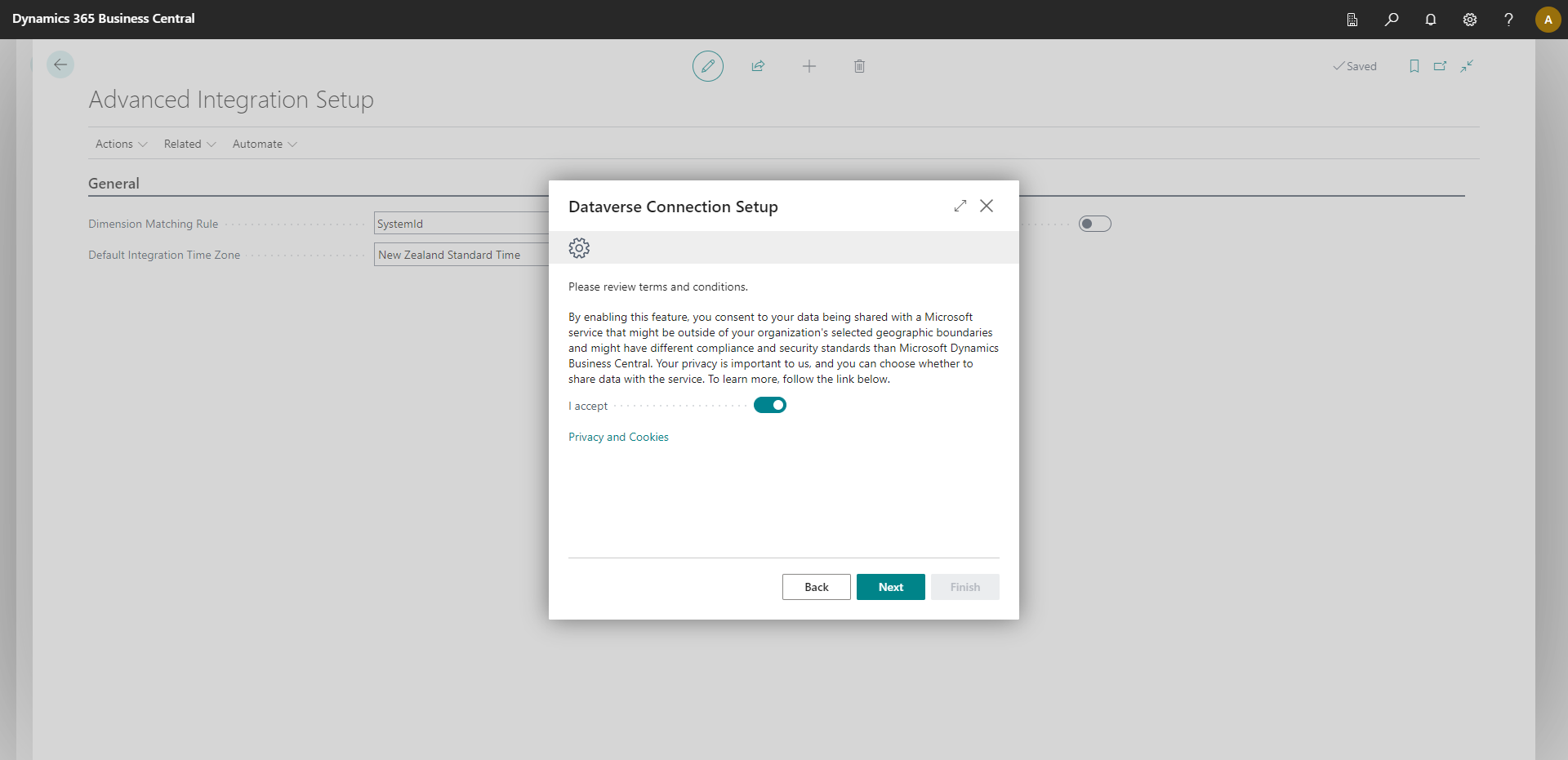This screenshot has width=1568, height=760.
Task: Open the notifications bell
Action: coord(1431,20)
